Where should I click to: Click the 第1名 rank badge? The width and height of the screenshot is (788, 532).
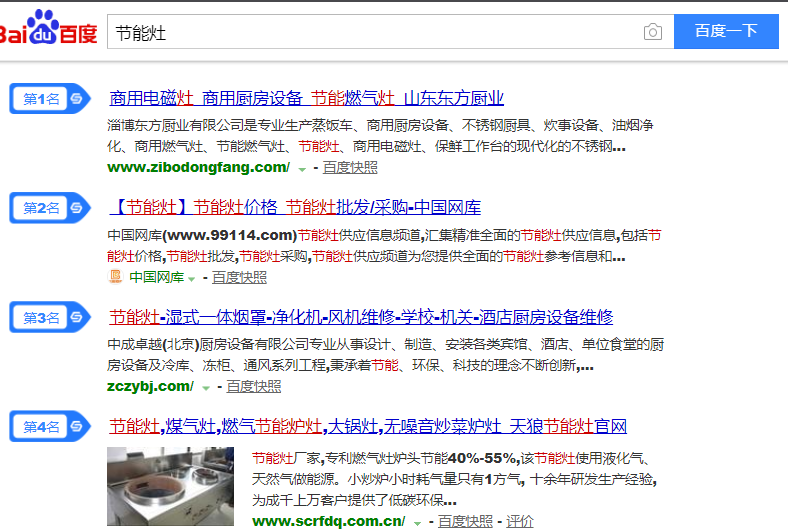point(50,98)
